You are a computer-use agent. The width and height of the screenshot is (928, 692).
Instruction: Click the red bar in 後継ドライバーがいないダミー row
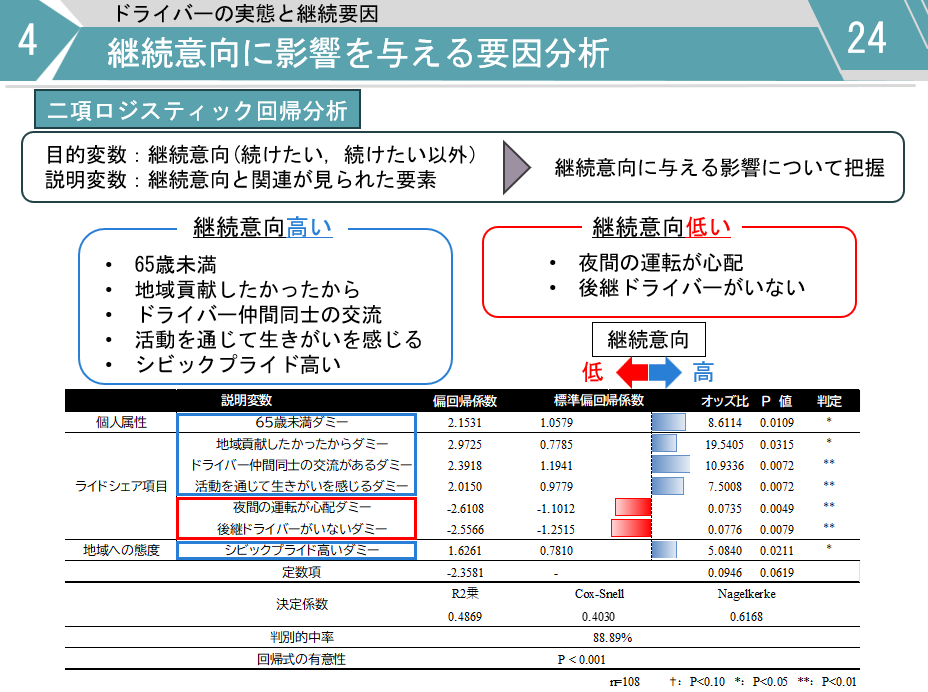[630, 528]
